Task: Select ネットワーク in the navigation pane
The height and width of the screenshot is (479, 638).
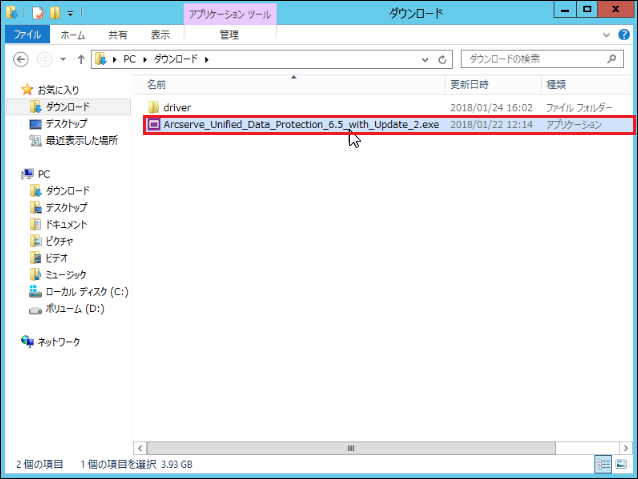Action: (x=59, y=342)
